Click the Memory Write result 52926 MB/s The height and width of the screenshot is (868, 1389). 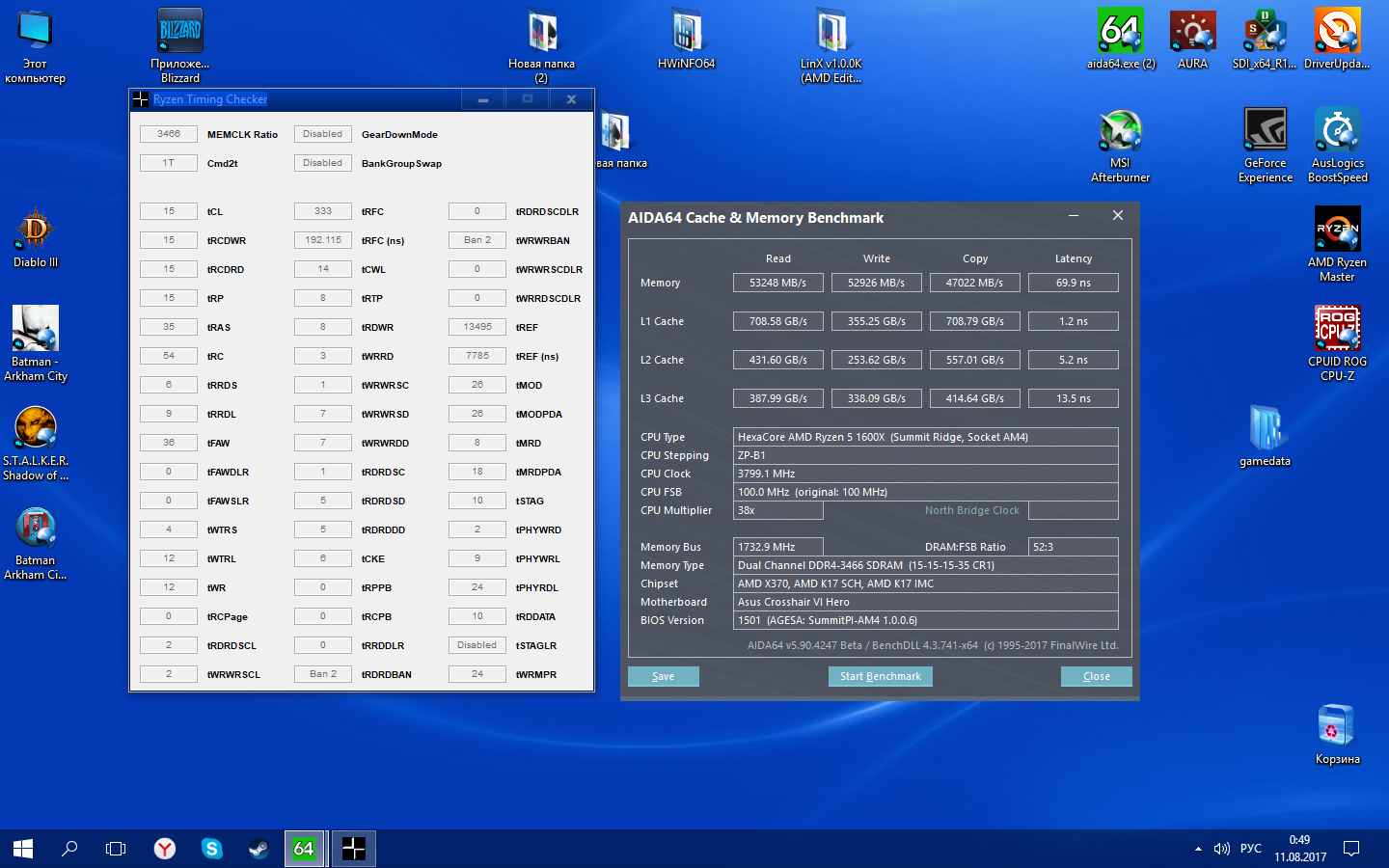coord(877,283)
